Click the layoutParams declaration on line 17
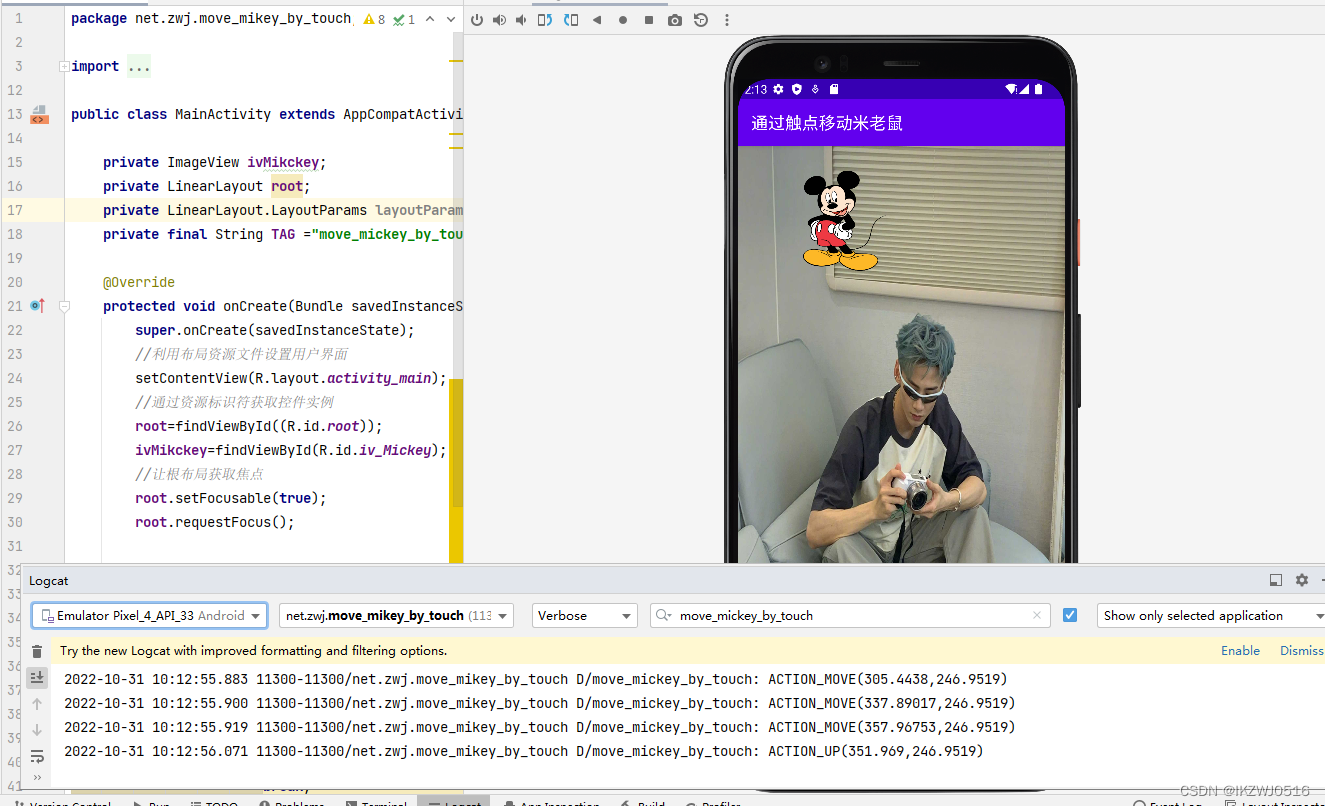Viewport: 1325px width, 806px height. coord(283,210)
